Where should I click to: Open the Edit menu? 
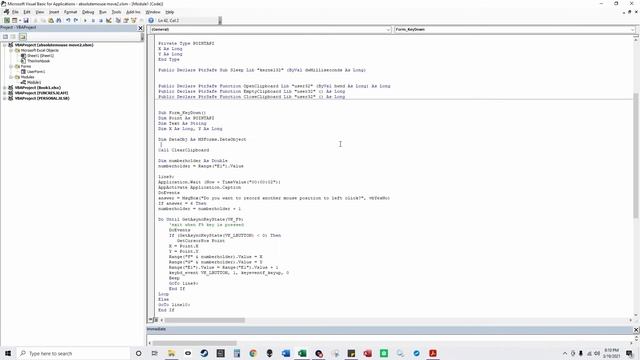(x=27, y=12)
